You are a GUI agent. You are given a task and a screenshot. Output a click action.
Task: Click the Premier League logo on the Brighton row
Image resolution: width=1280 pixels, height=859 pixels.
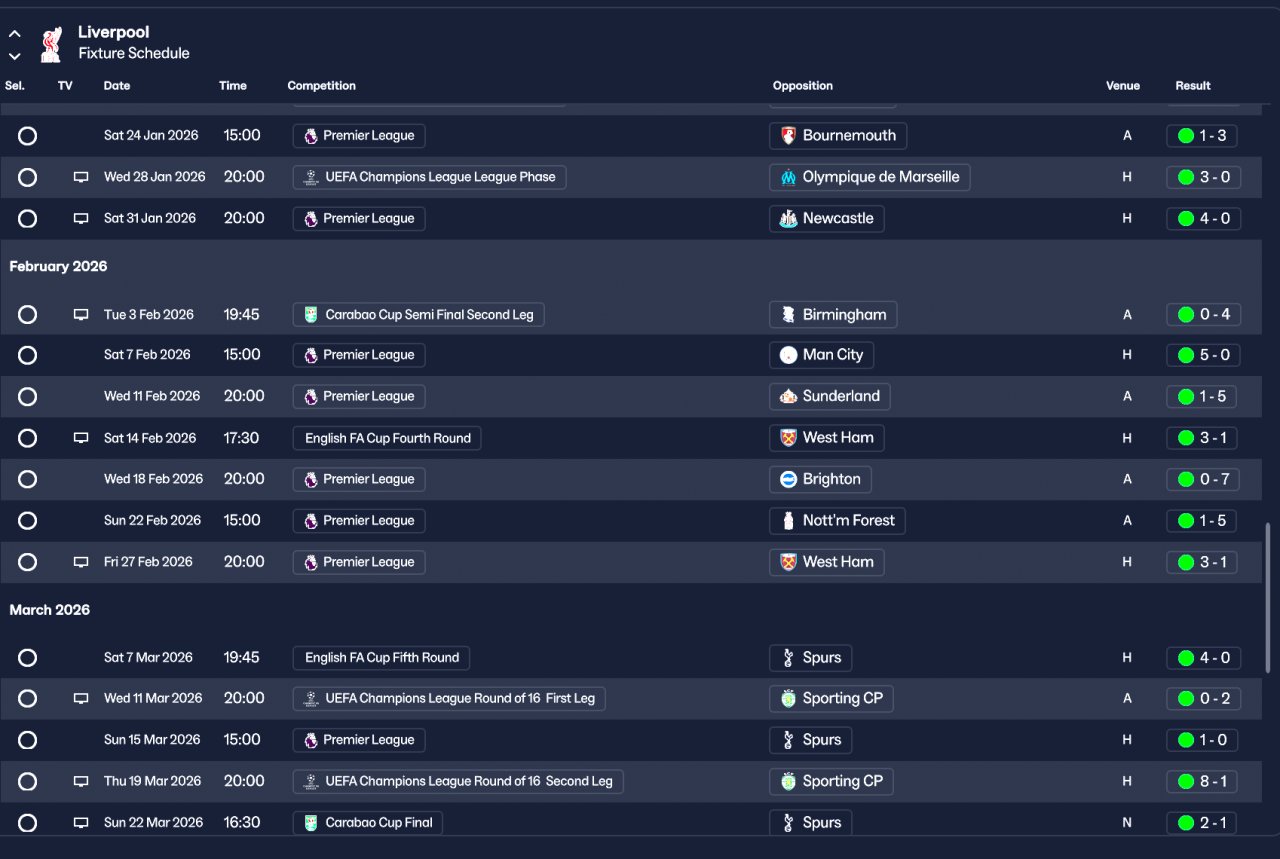[311, 479]
